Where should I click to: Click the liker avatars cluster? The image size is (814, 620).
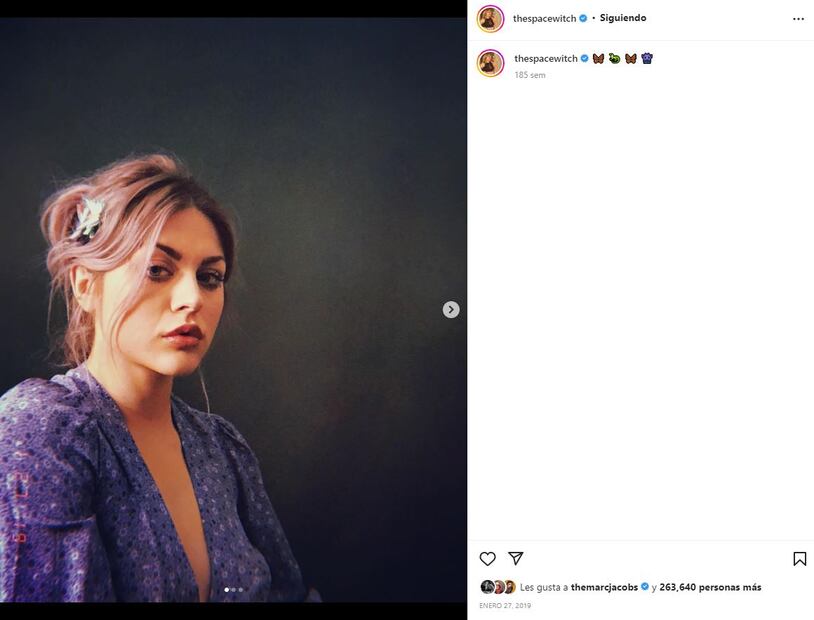click(498, 587)
